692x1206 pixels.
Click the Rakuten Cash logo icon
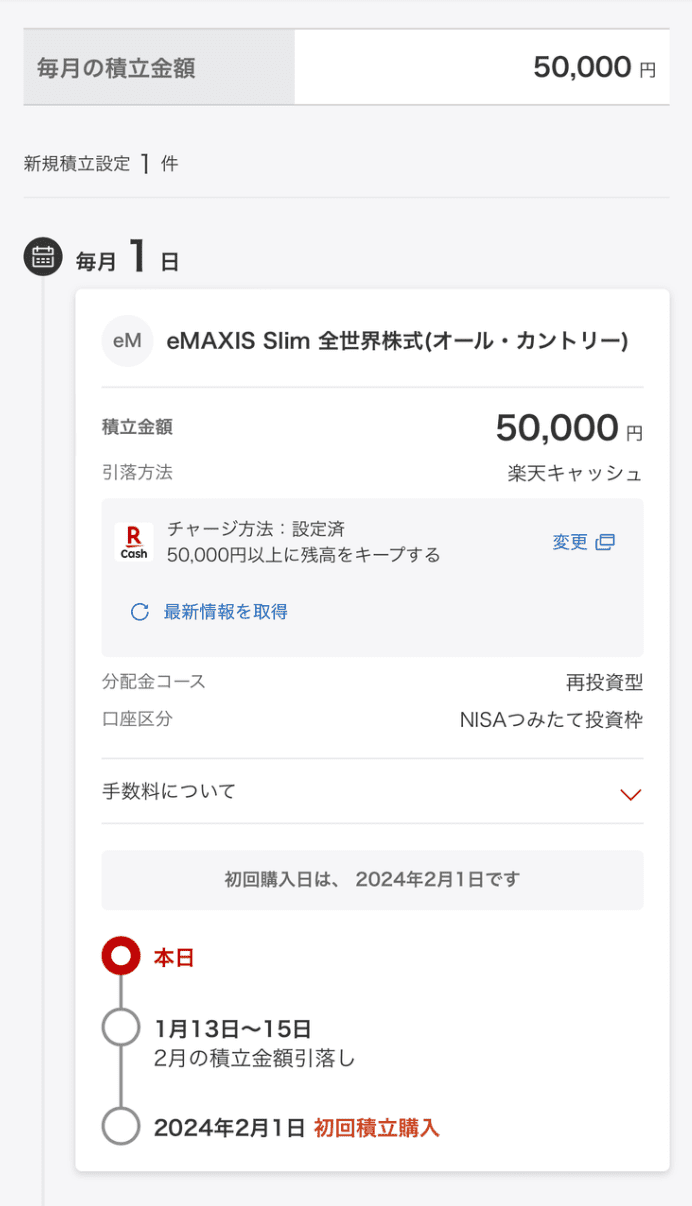(134, 541)
